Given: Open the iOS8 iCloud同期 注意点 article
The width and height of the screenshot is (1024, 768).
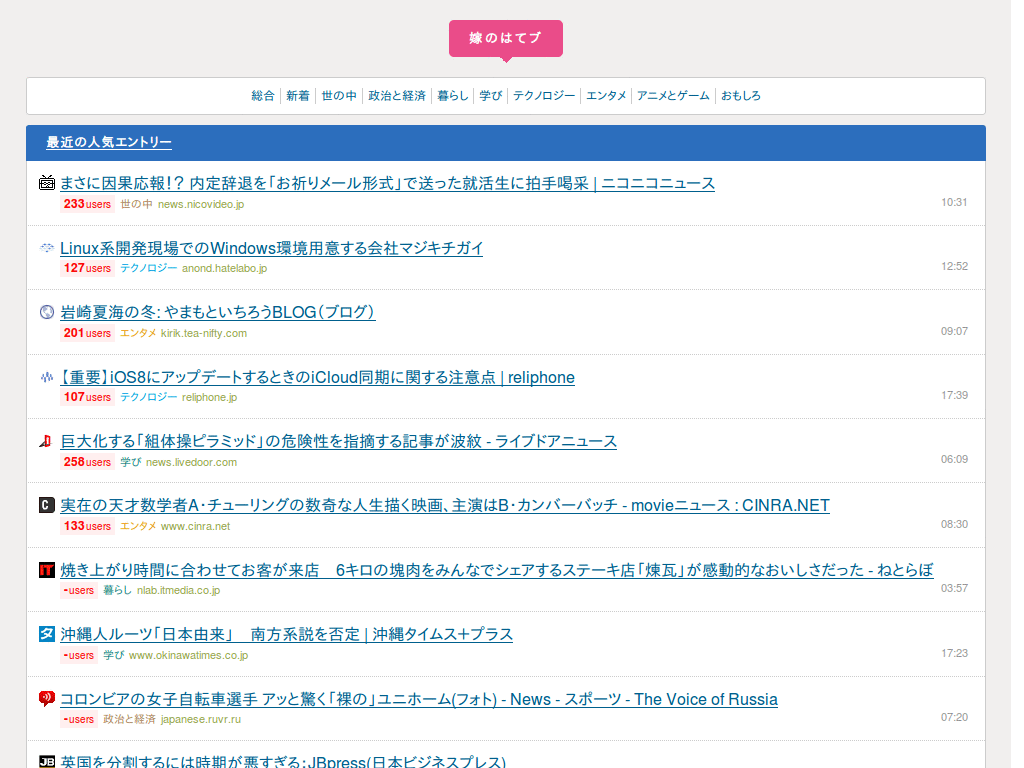Looking at the screenshot, I should (x=317, y=377).
